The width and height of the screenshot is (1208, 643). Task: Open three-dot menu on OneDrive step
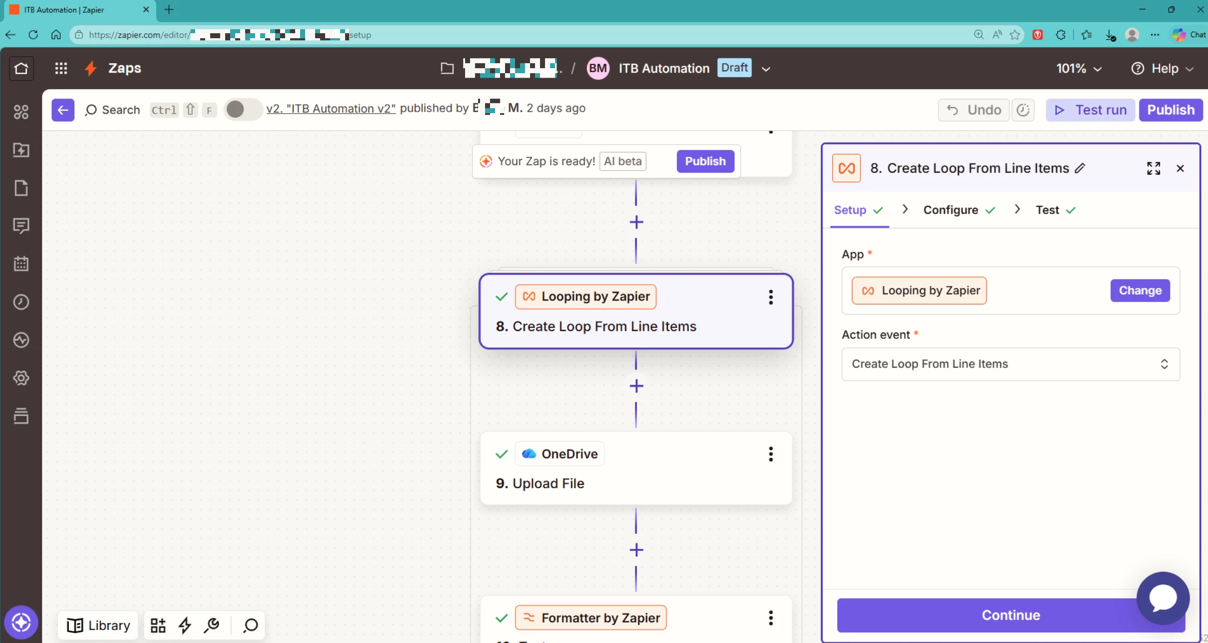[x=770, y=455]
